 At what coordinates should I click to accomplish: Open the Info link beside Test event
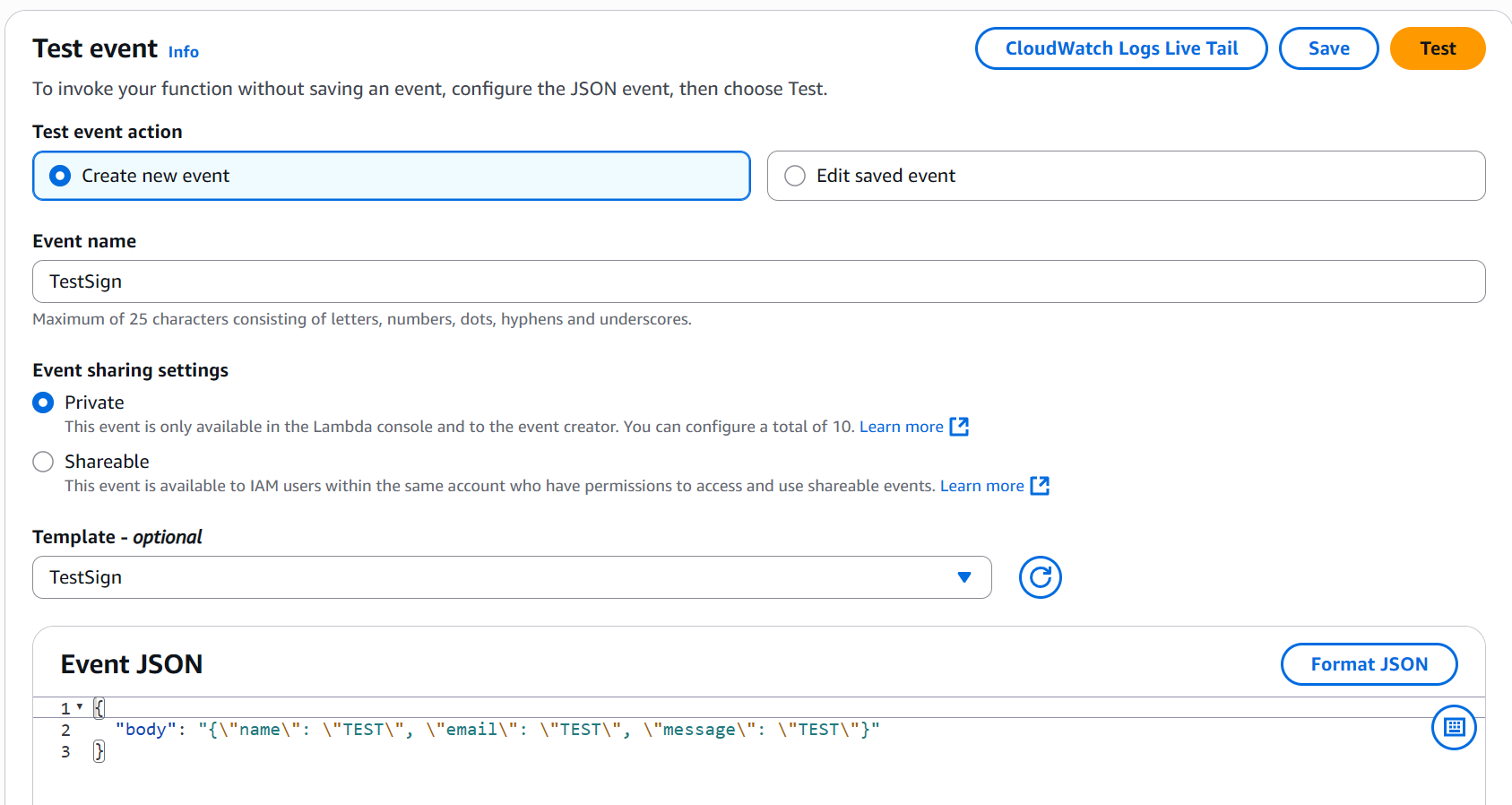point(184,52)
